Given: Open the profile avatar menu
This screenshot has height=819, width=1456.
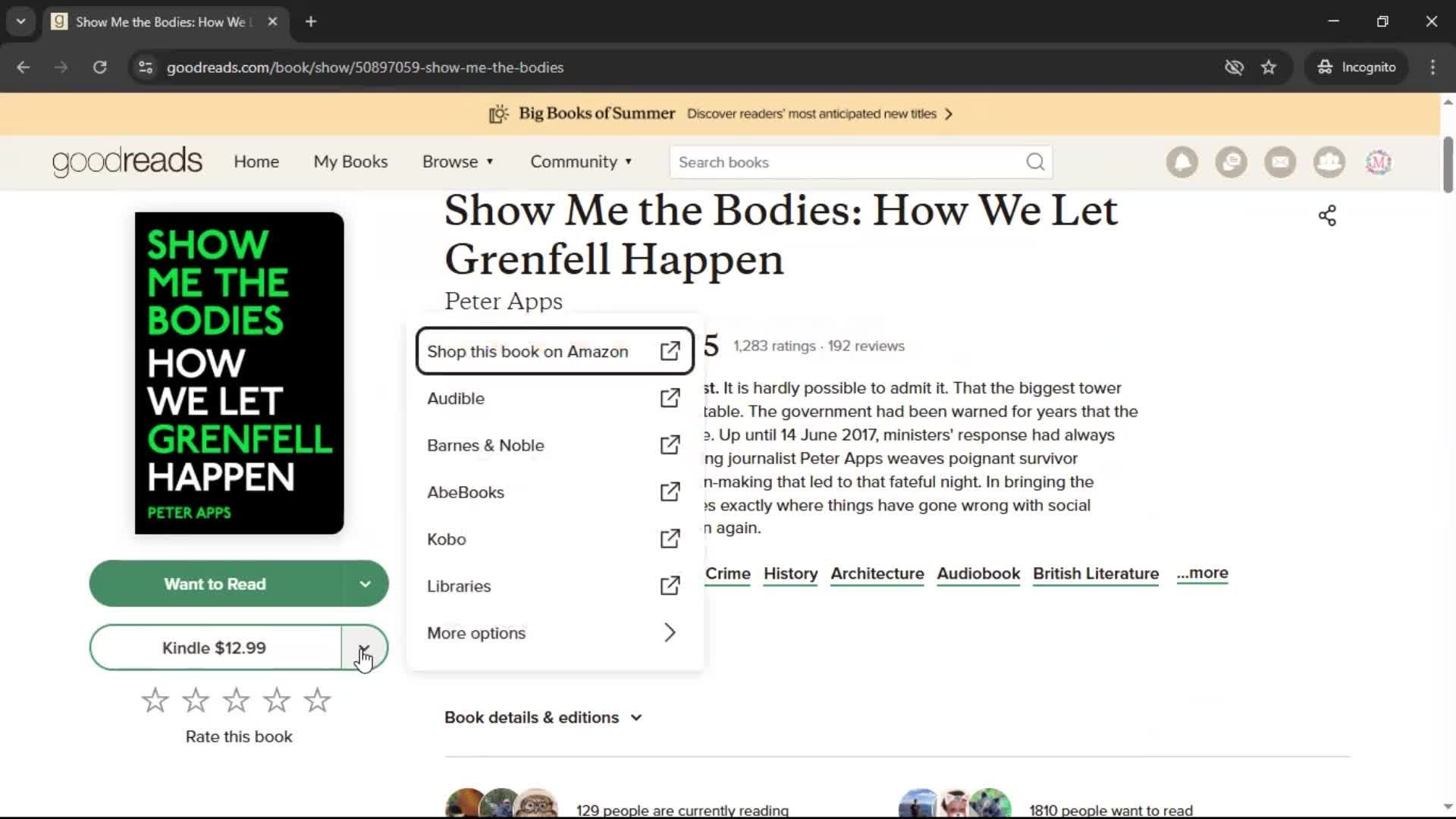Looking at the screenshot, I should (1379, 162).
